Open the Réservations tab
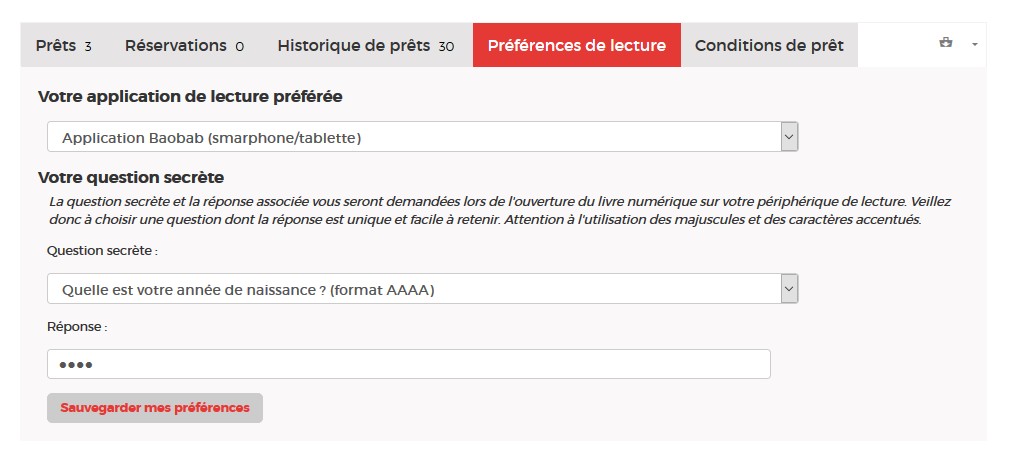The width and height of the screenshot is (1011, 449). point(175,46)
